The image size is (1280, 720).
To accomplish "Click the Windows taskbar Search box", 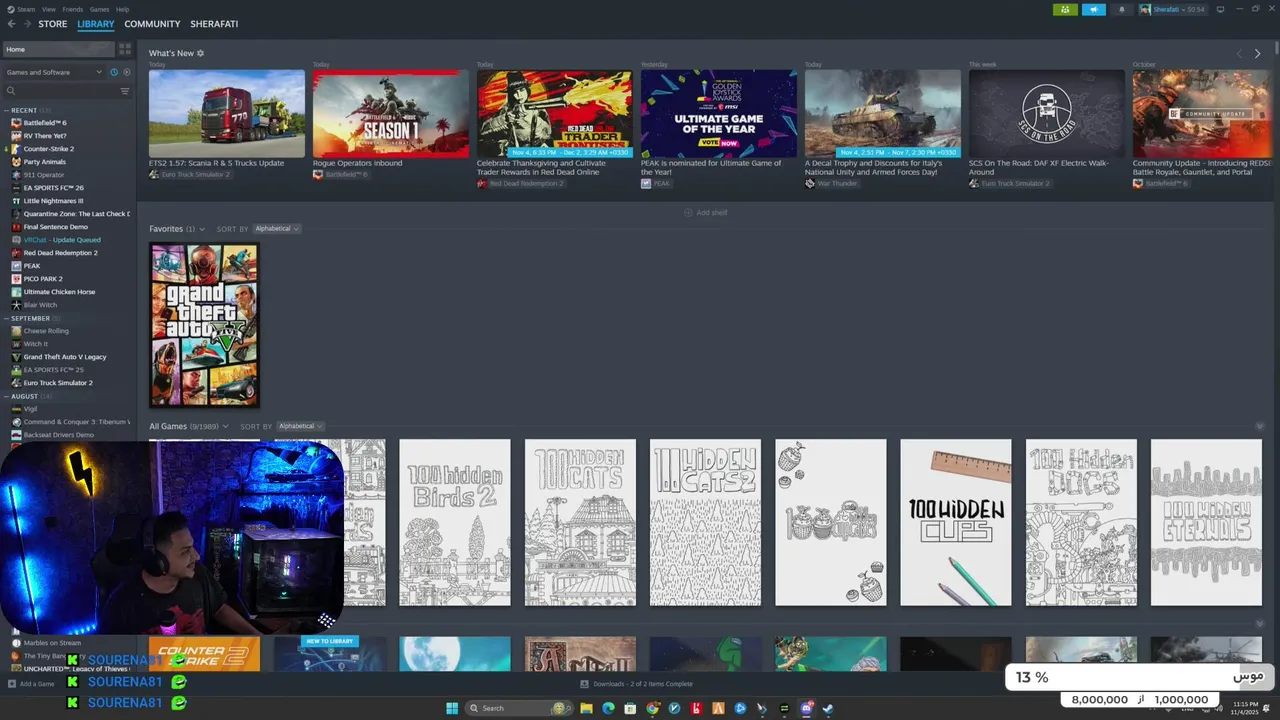I will (518, 708).
